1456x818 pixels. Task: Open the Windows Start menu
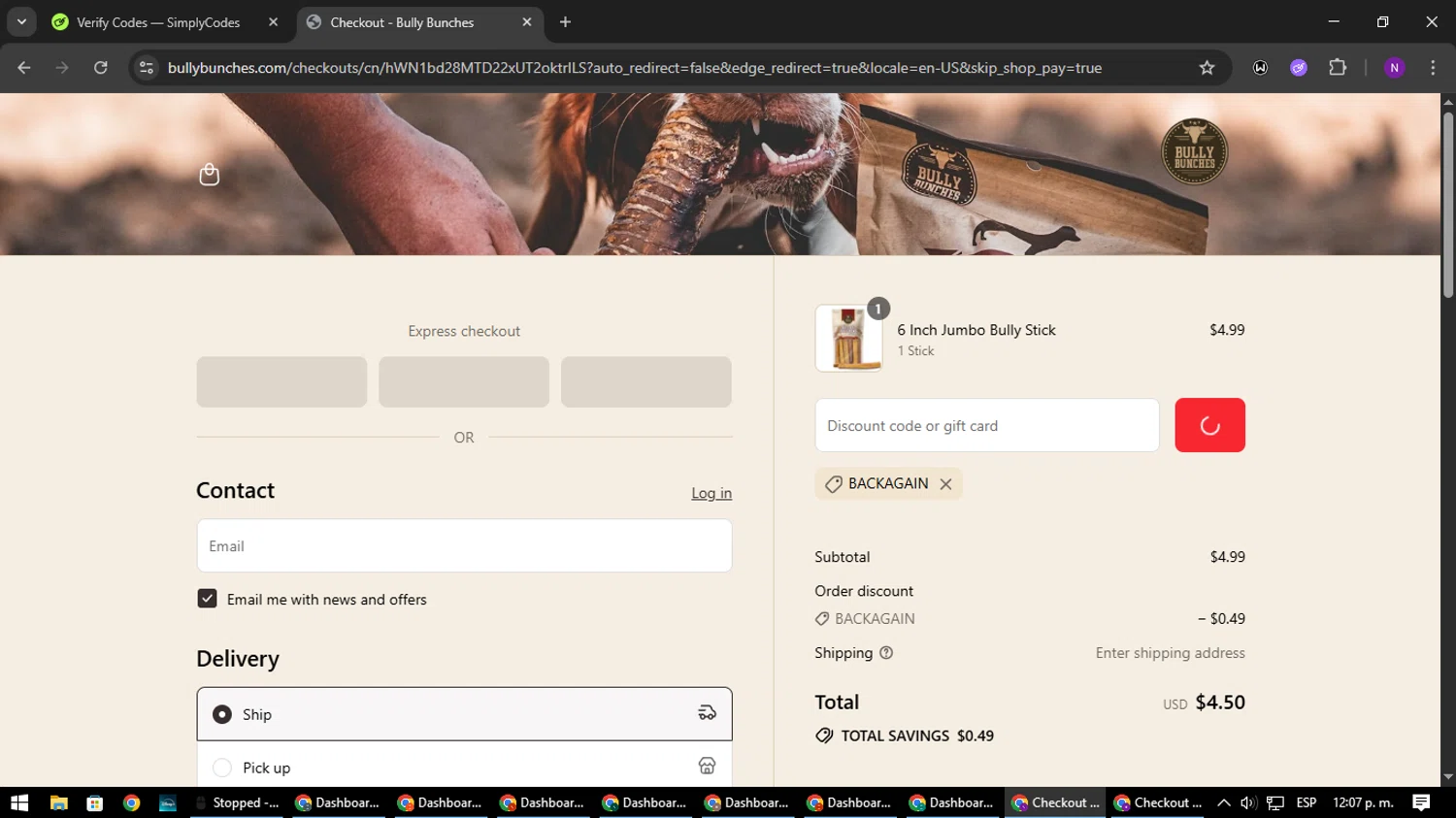click(x=19, y=802)
